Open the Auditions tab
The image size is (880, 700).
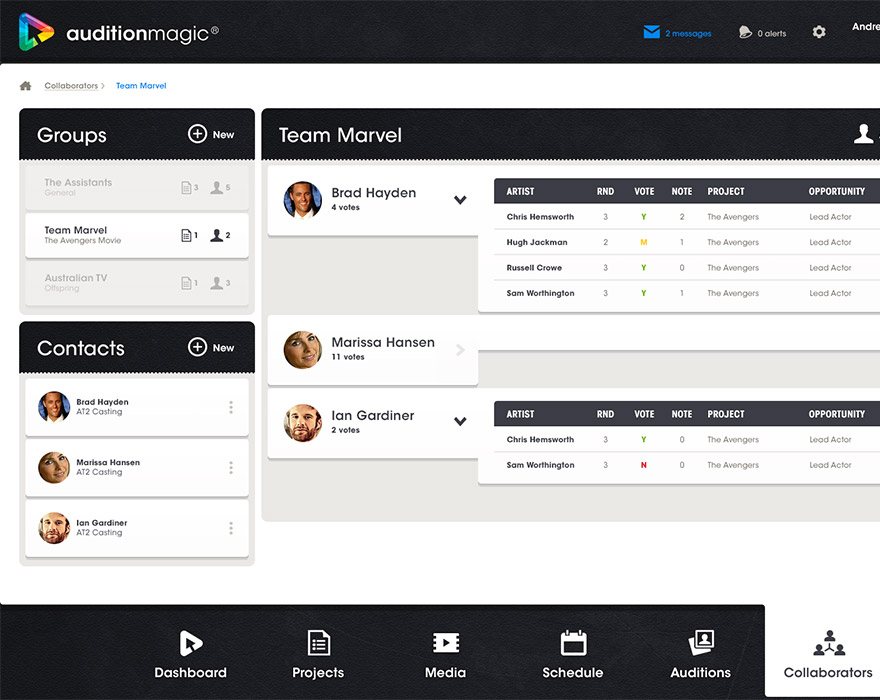coord(701,655)
